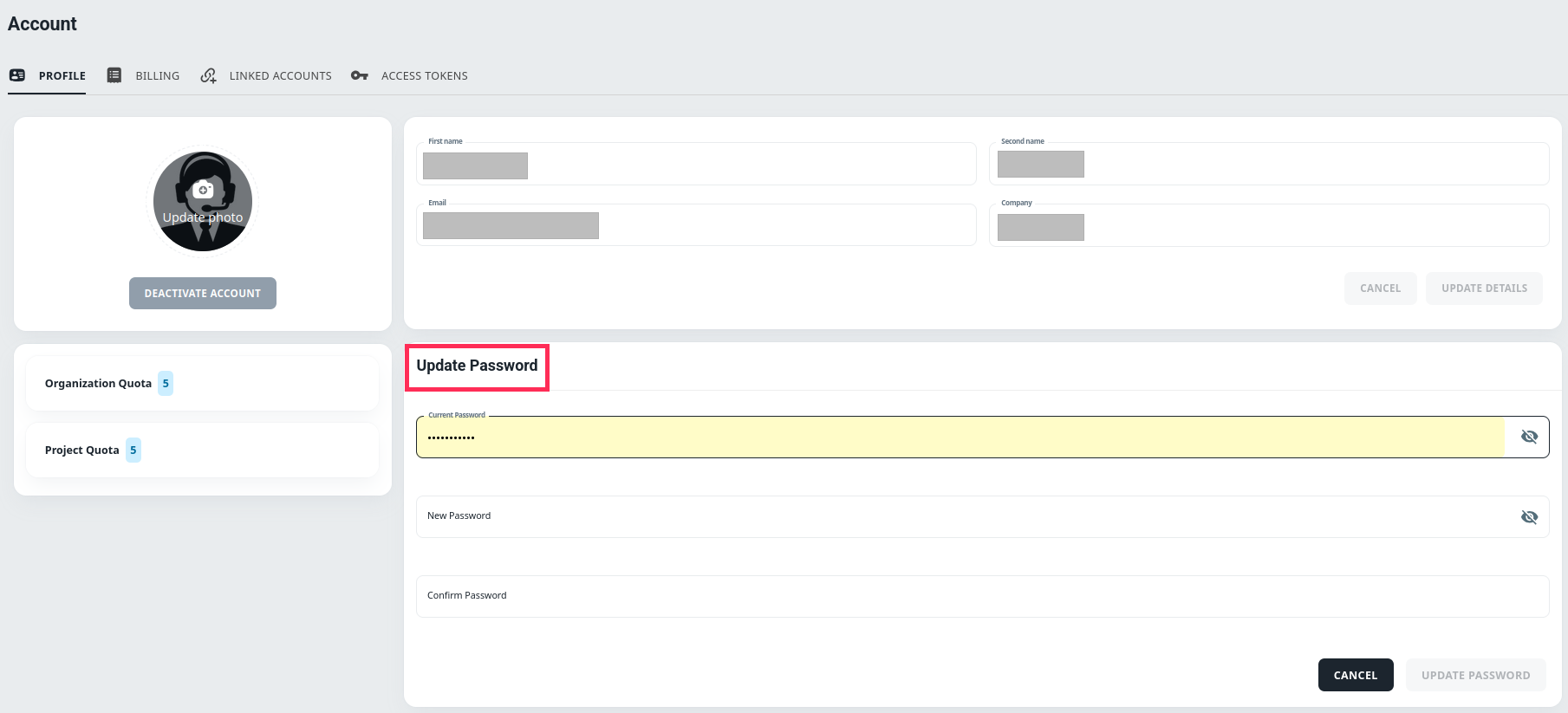1568x713 pixels.
Task: Click the Organization Quota label
Action: tap(98, 384)
